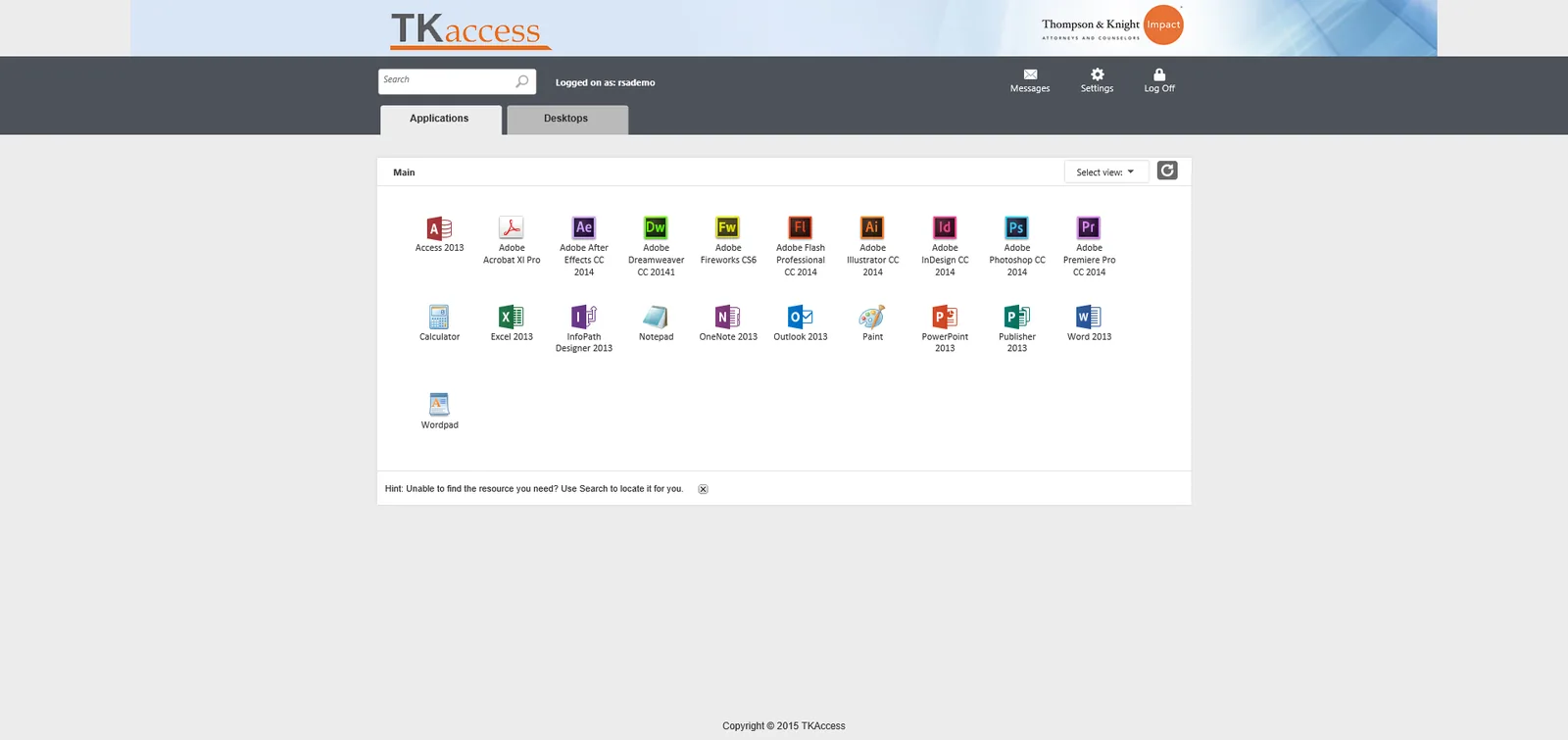1568x740 pixels.
Task: Click Log Off
Action: (x=1159, y=80)
